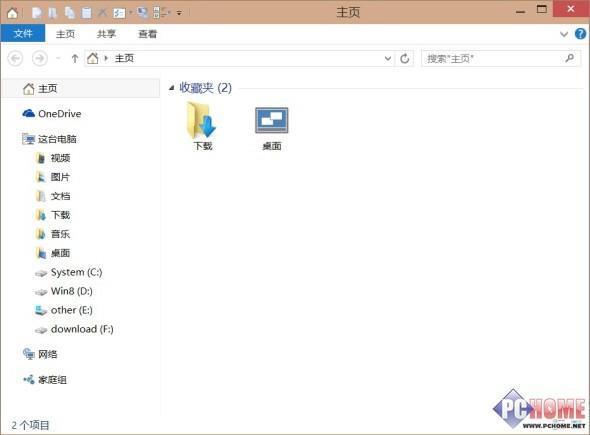The height and width of the screenshot is (435, 590).
Task: Select 网络 in the navigation pane
Action: (48, 354)
